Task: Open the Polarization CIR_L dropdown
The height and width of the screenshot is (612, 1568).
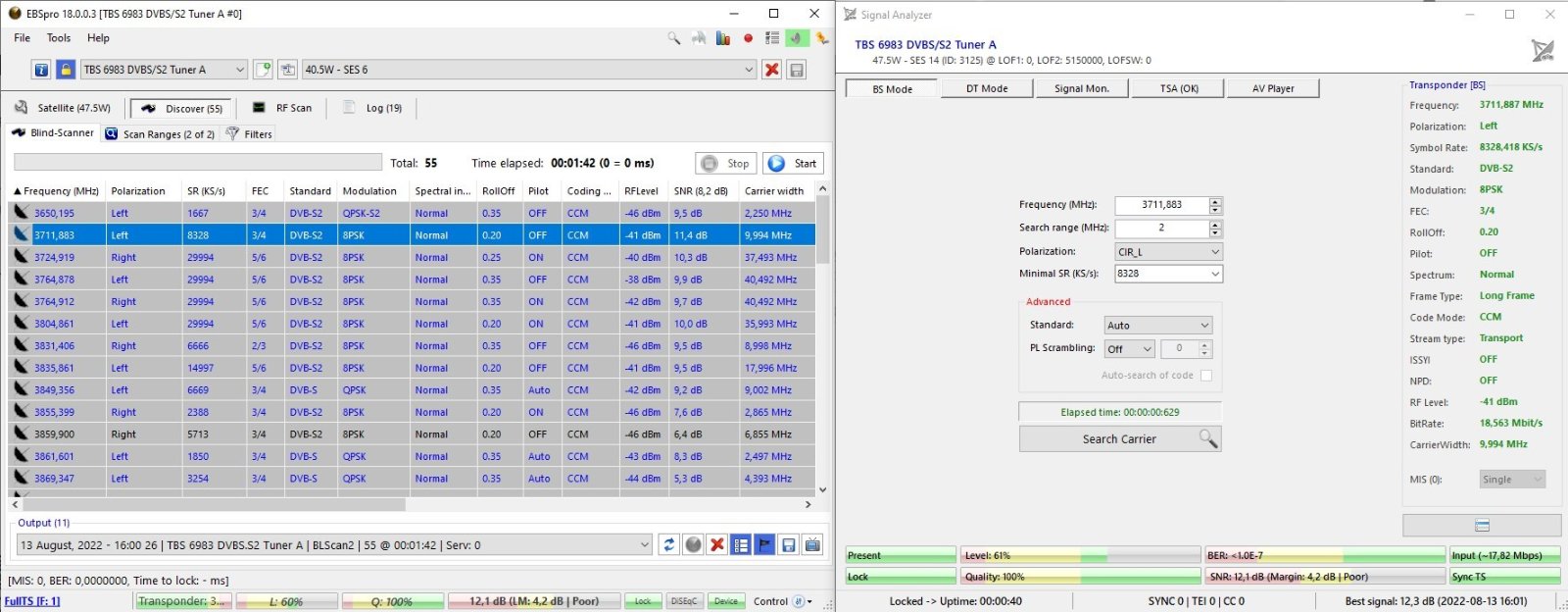Action: click(x=1168, y=252)
